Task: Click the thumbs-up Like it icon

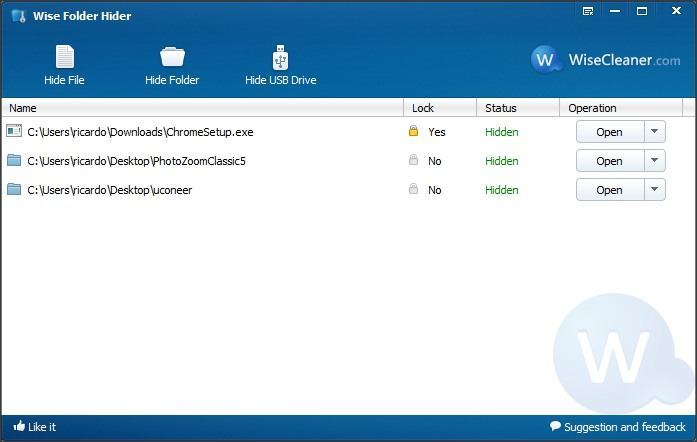Action: click(19, 426)
